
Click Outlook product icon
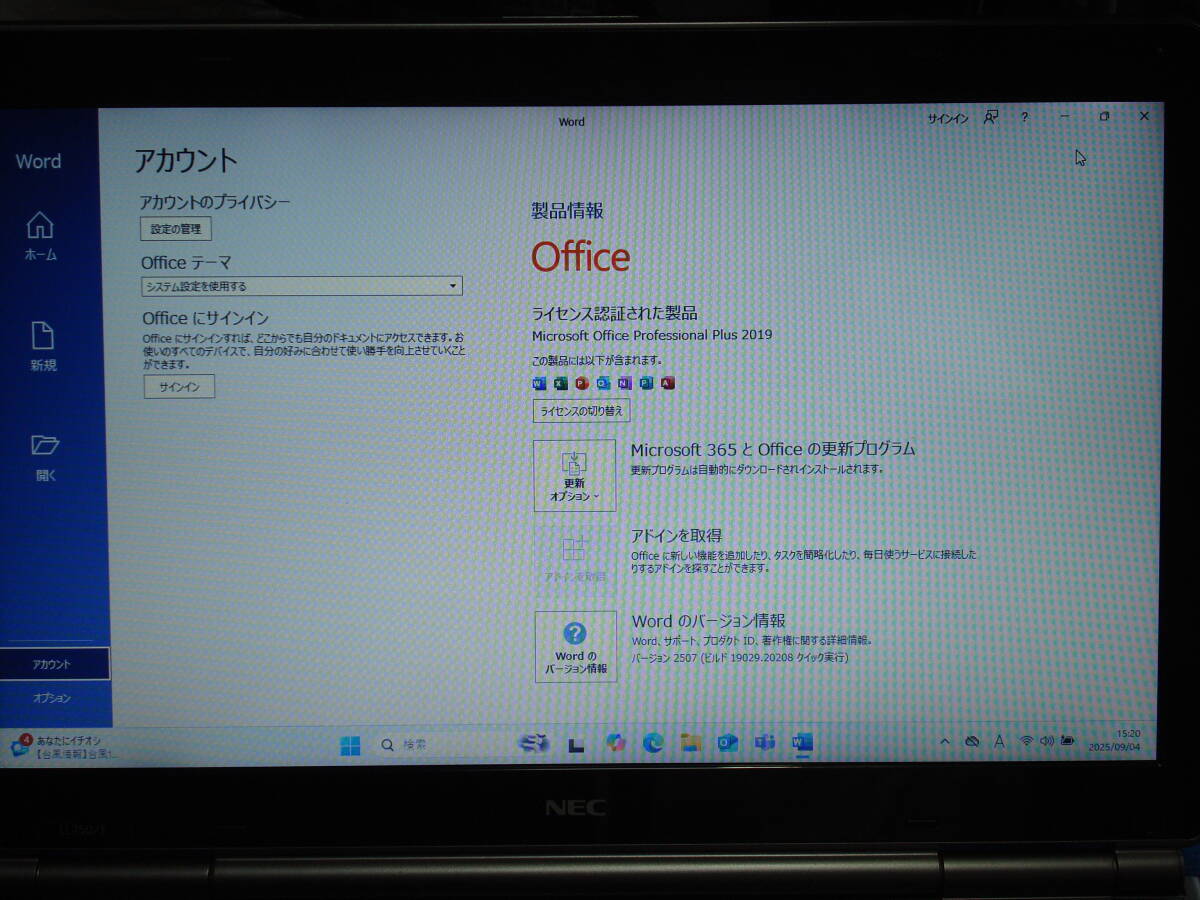(603, 383)
